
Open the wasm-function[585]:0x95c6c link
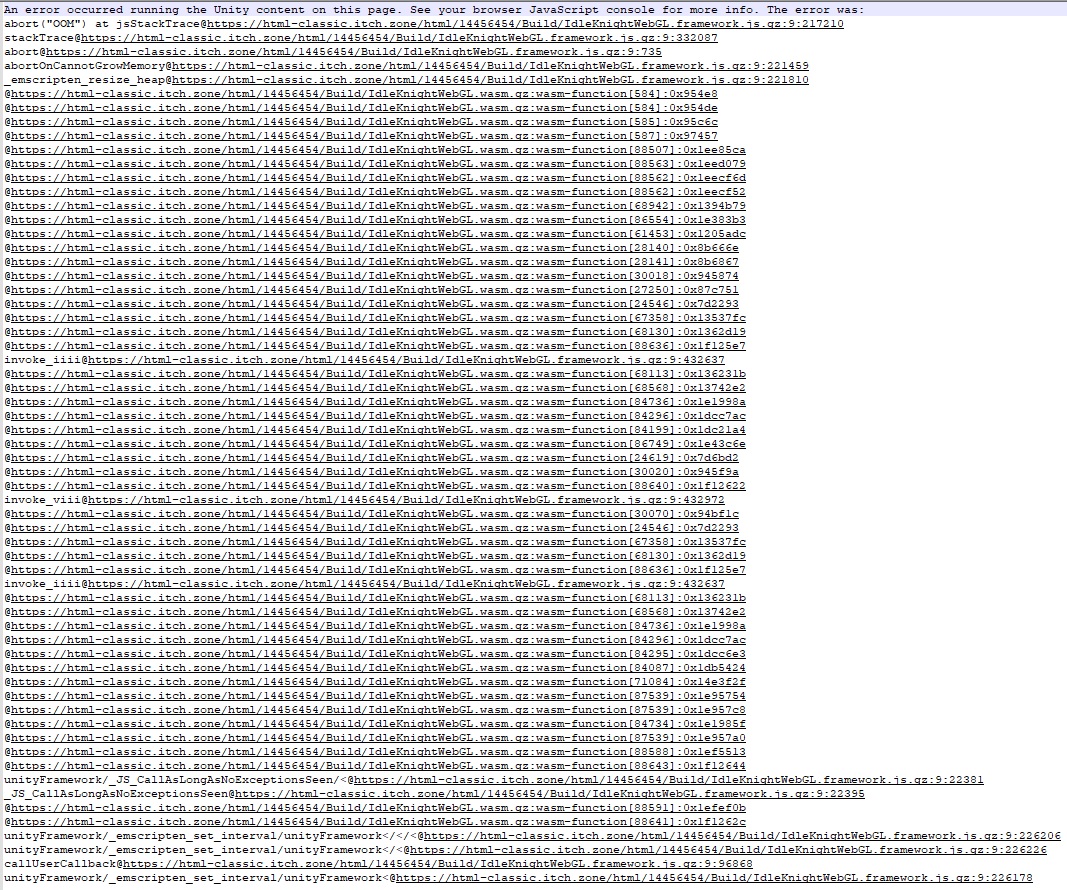364,122
